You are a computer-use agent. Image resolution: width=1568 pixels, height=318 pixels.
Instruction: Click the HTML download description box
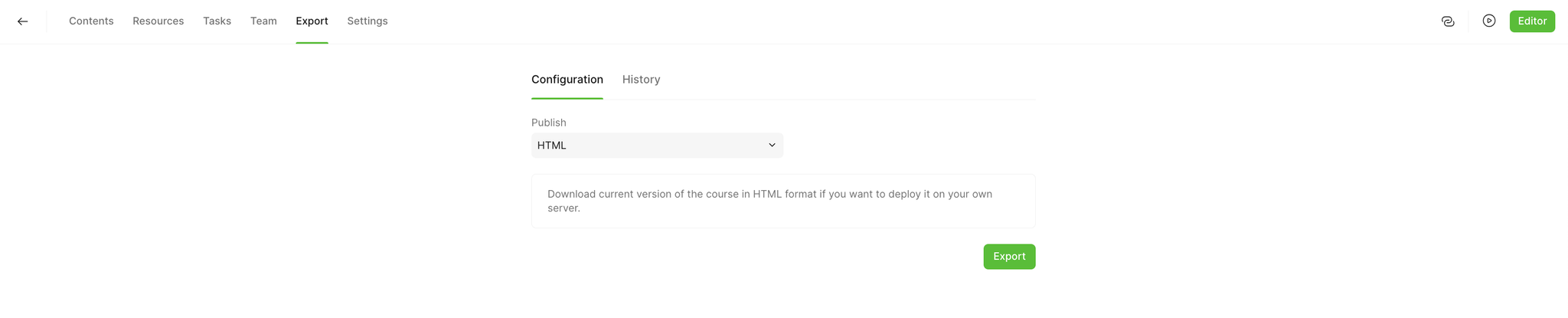(783, 202)
